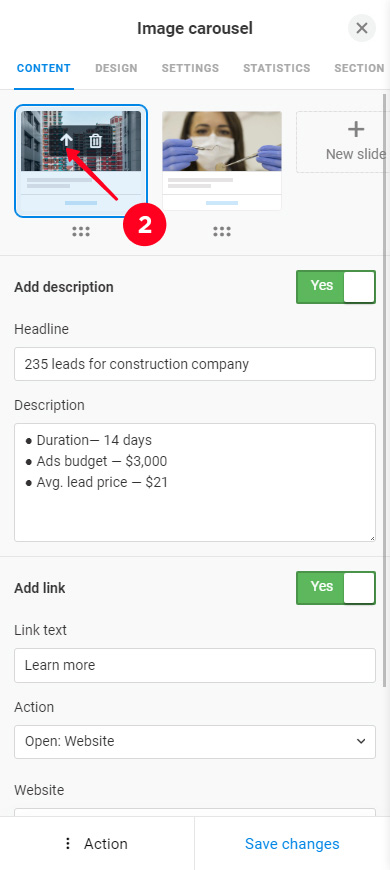Click the drag handle dots under second slide
Image resolution: width=390 pixels, height=870 pixels.
[222, 232]
